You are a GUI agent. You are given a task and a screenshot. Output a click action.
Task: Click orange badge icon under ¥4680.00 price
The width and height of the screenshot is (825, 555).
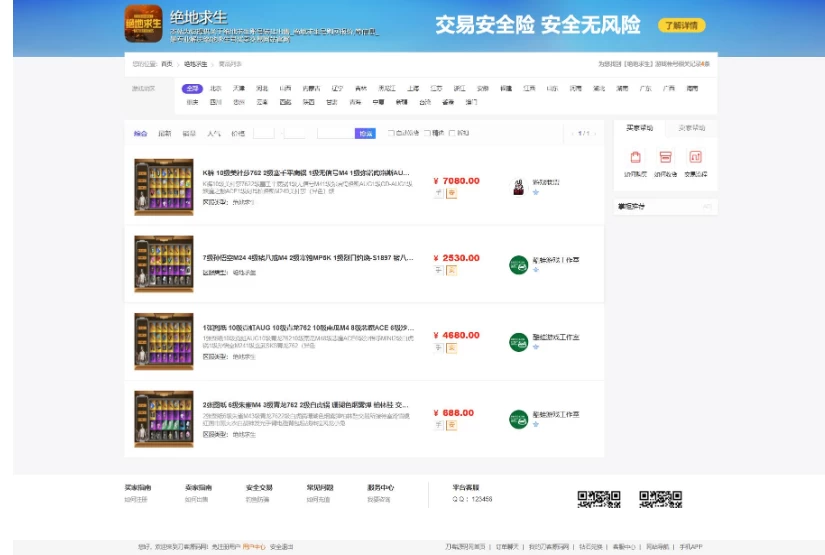(x=451, y=348)
